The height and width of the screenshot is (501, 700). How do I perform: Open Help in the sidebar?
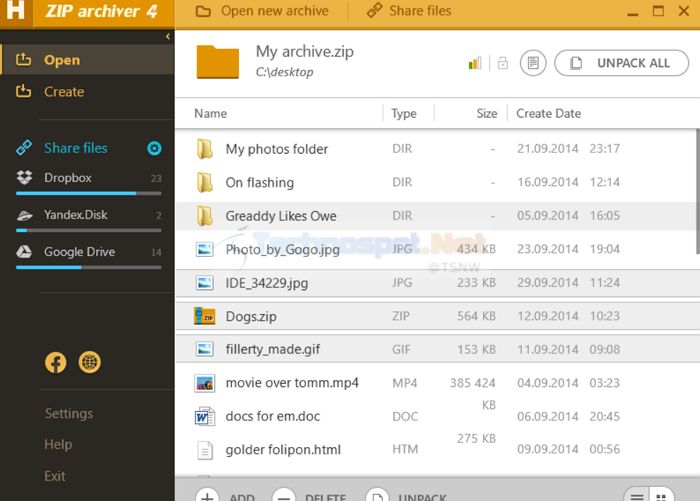tap(58, 444)
